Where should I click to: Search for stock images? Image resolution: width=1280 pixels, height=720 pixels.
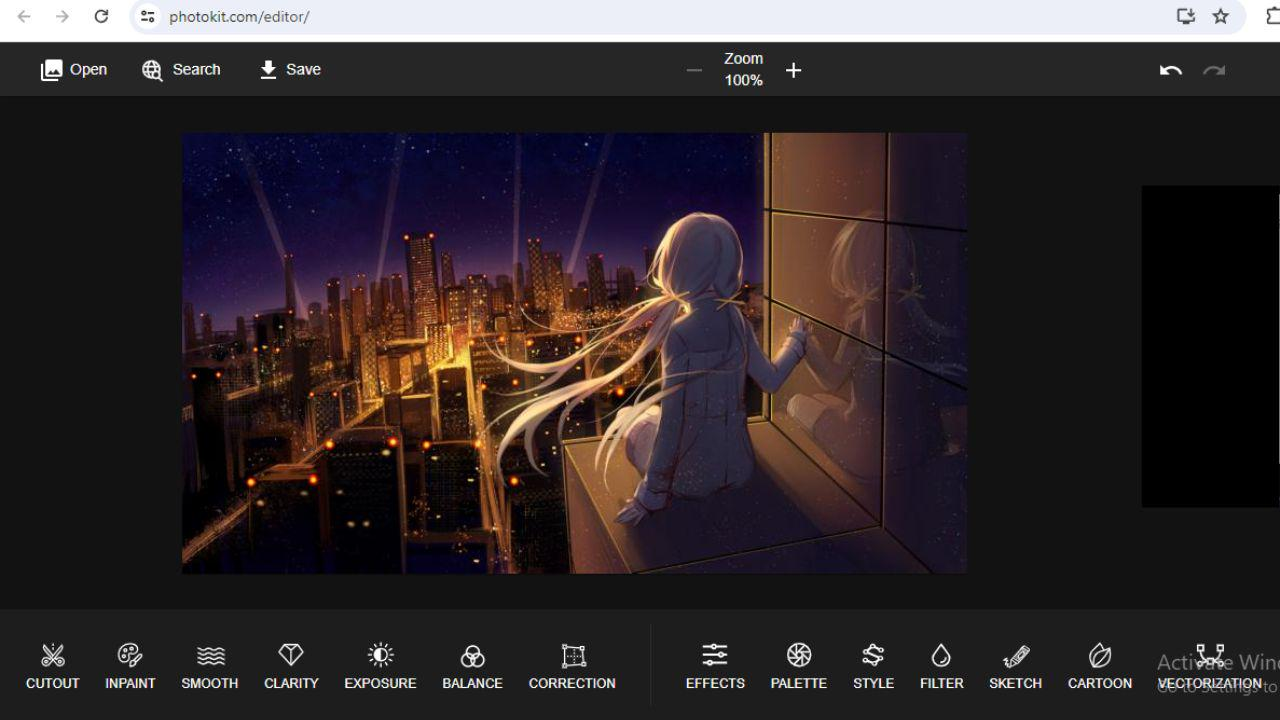[x=181, y=69]
